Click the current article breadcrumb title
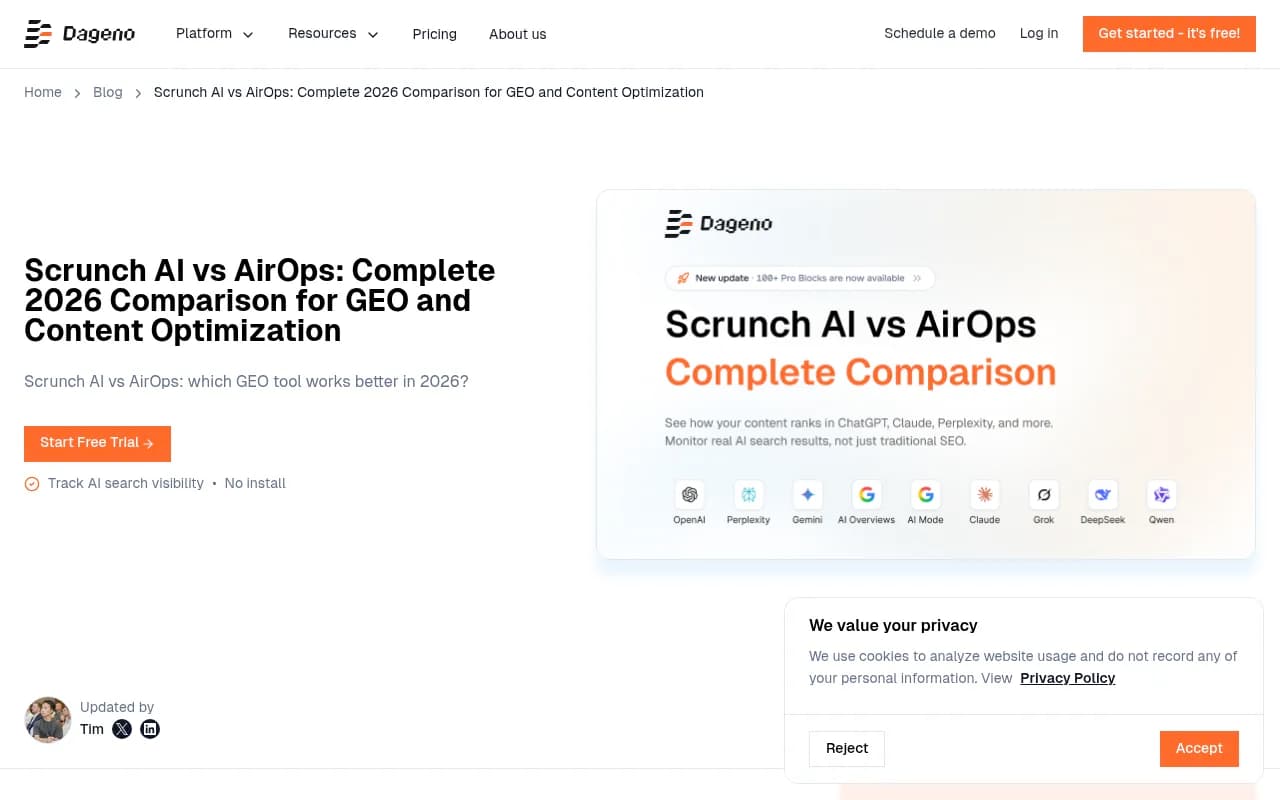 [429, 92]
